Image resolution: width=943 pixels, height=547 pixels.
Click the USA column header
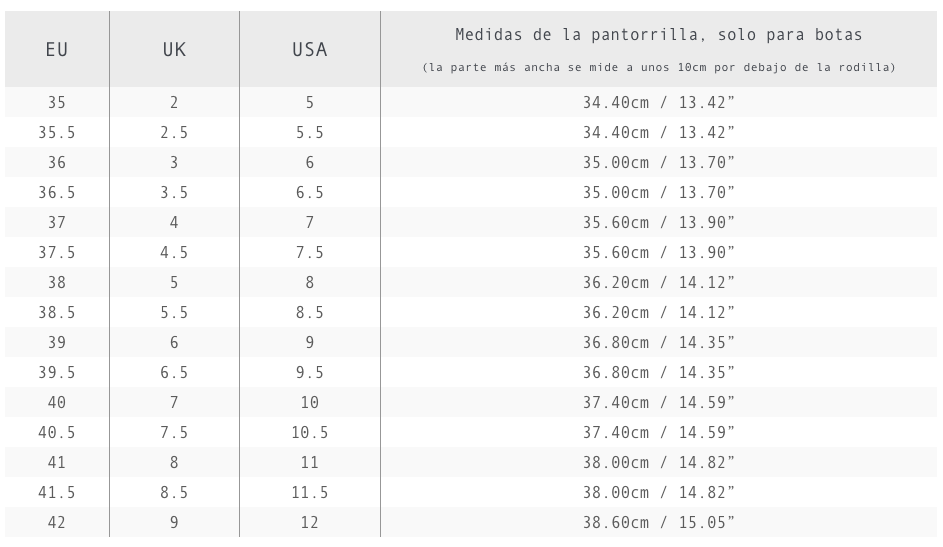click(x=310, y=49)
